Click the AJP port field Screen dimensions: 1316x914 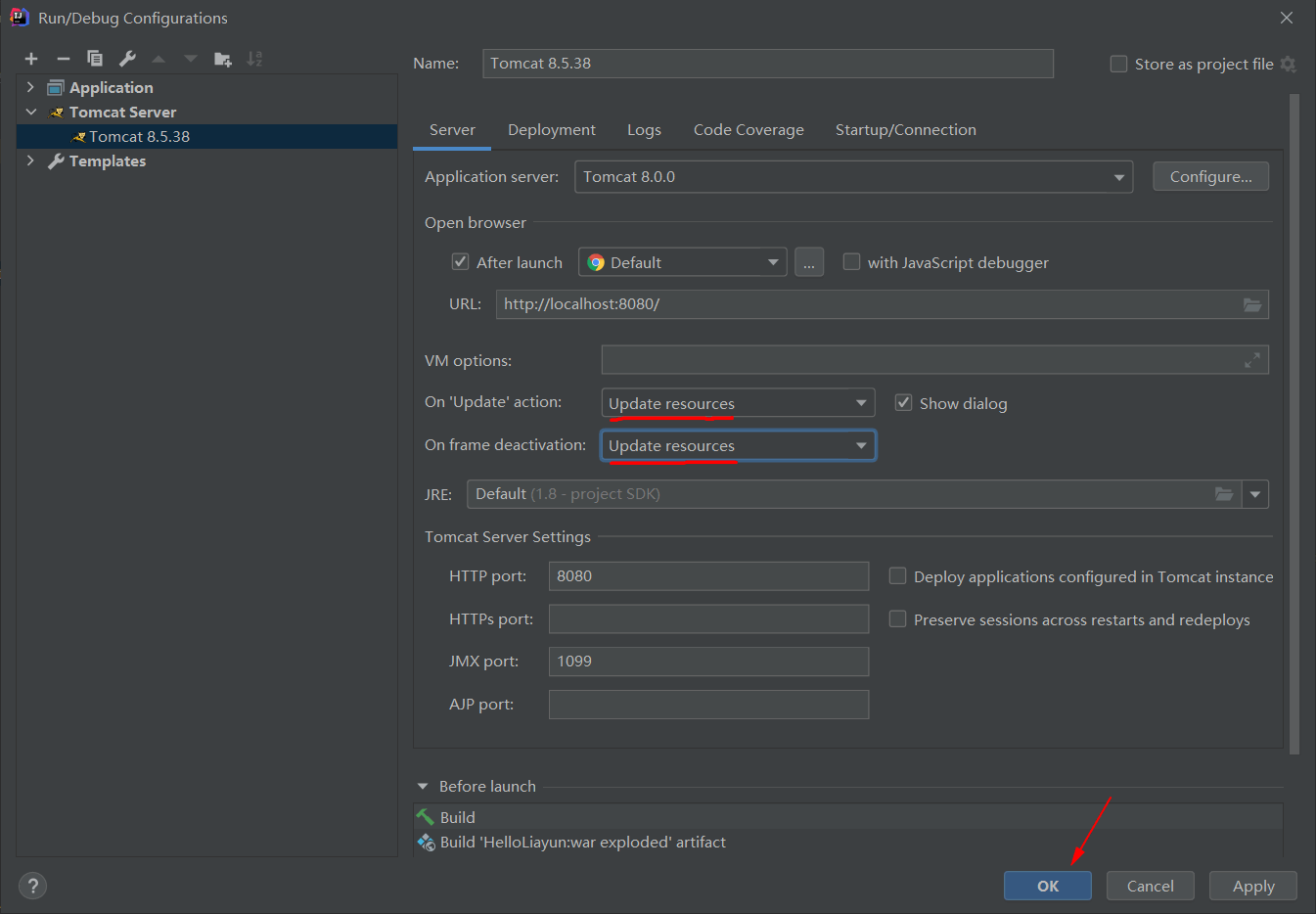point(708,705)
